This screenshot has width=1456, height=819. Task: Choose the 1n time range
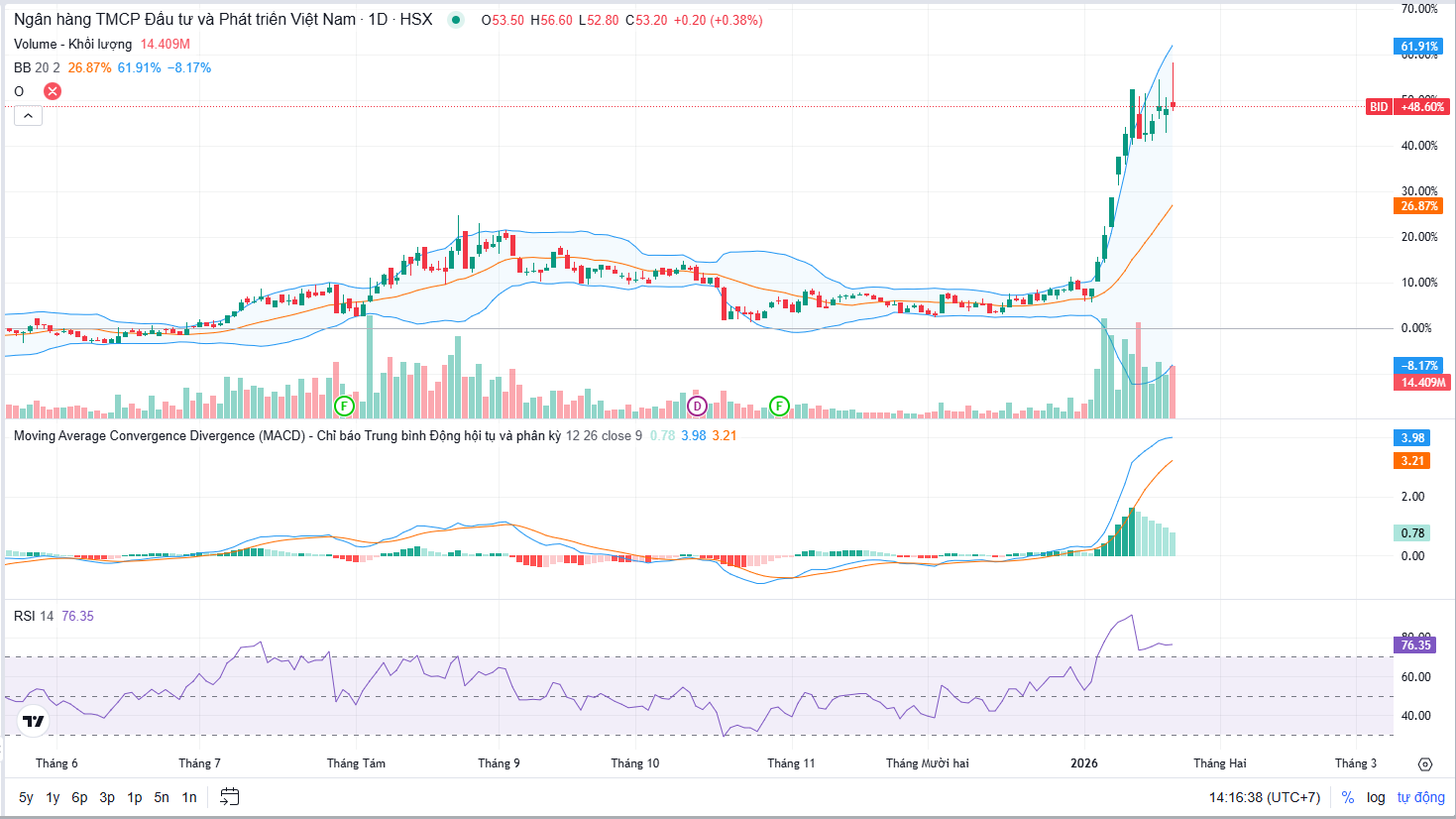pyautogui.click(x=189, y=797)
